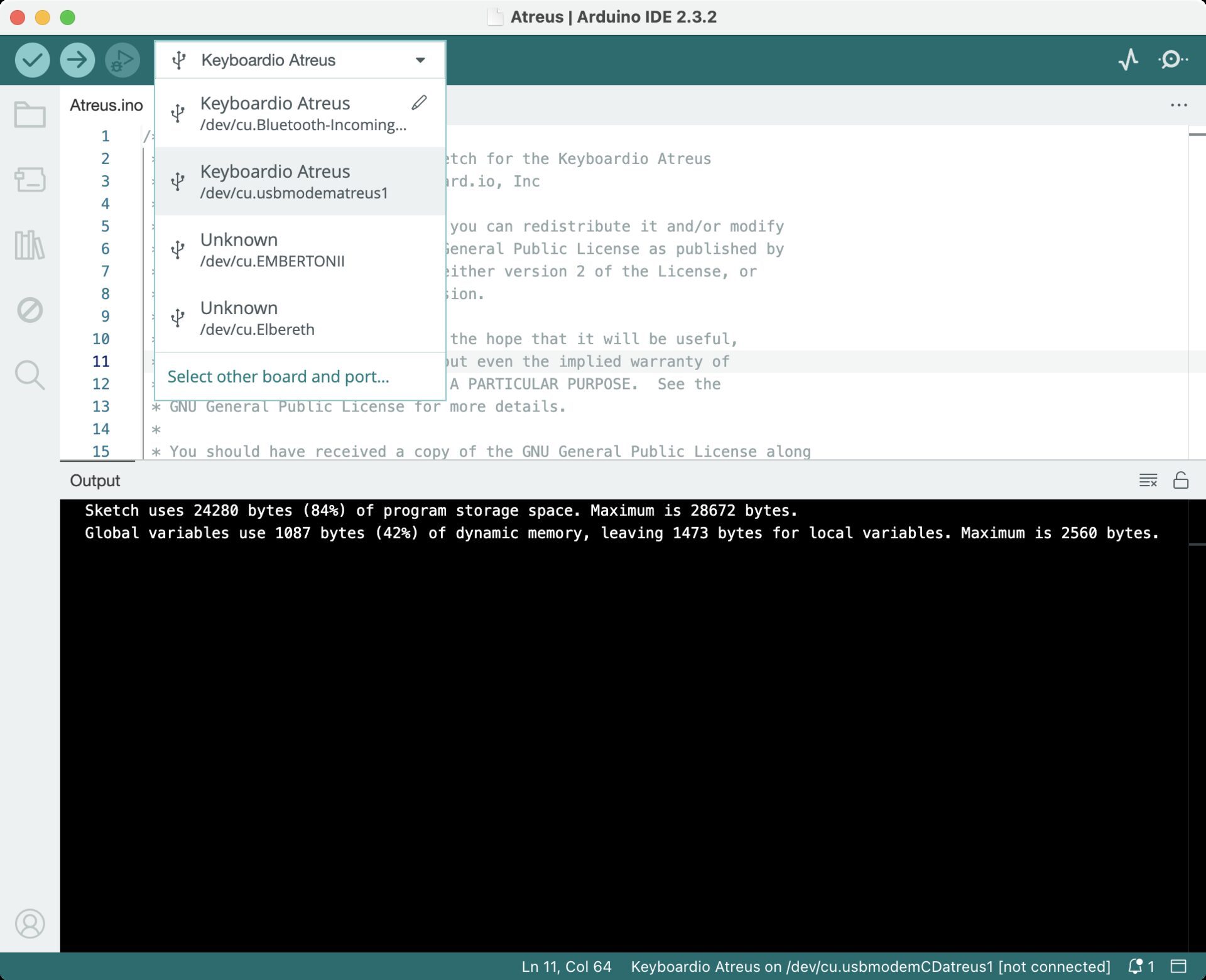
Task: Switch to the Atreus.ino tab
Action: click(x=106, y=105)
